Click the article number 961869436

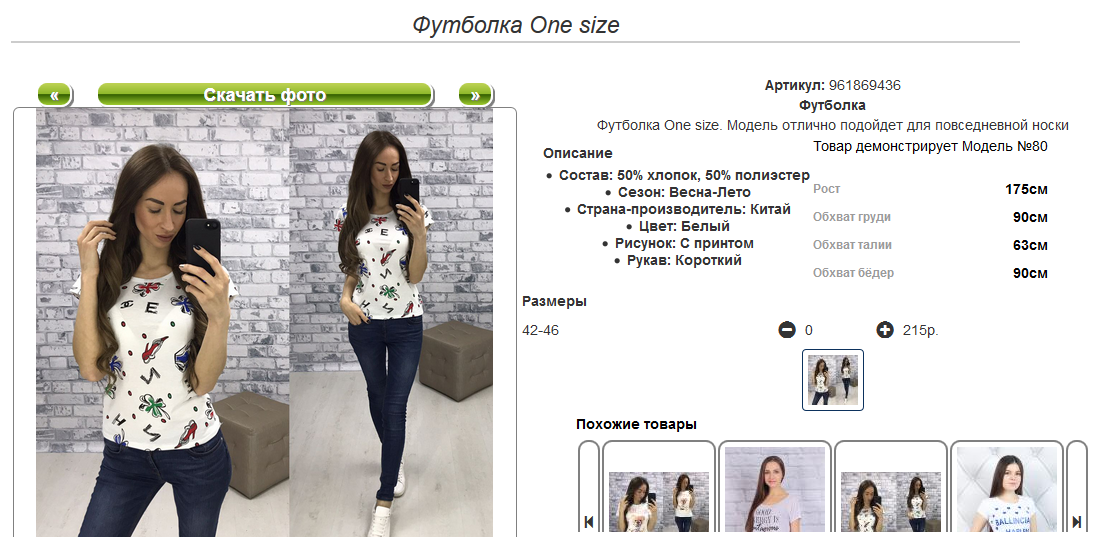(x=865, y=85)
